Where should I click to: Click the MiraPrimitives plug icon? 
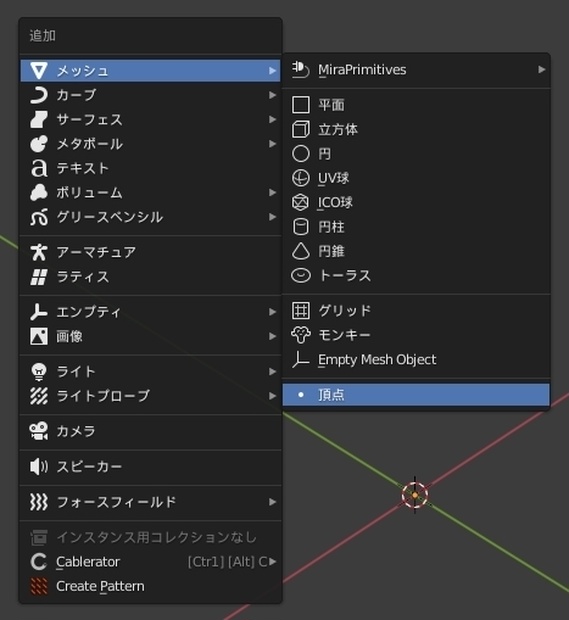click(x=301, y=70)
